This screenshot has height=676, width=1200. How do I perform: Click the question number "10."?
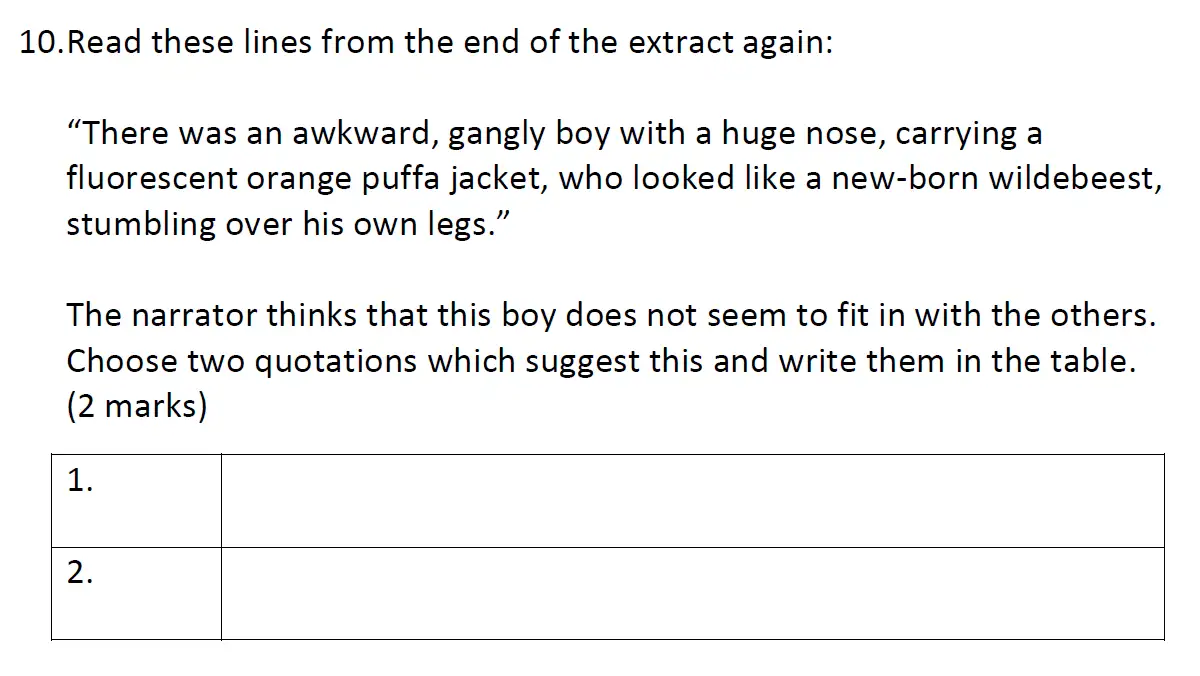point(43,43)
